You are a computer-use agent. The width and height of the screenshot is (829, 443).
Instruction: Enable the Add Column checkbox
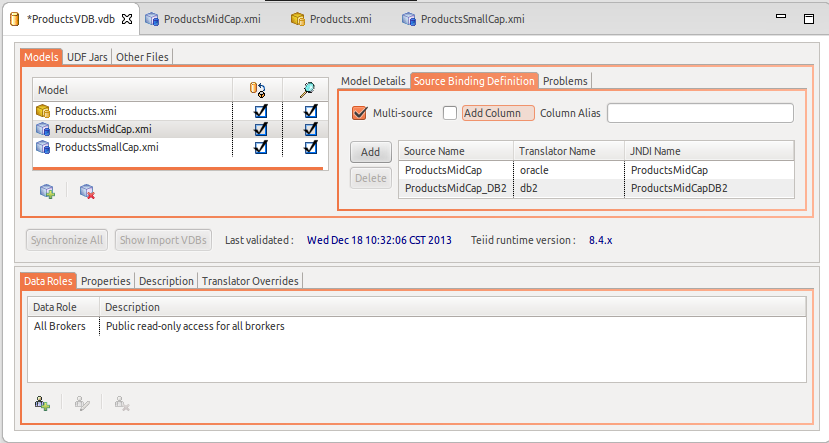(450, 113)
